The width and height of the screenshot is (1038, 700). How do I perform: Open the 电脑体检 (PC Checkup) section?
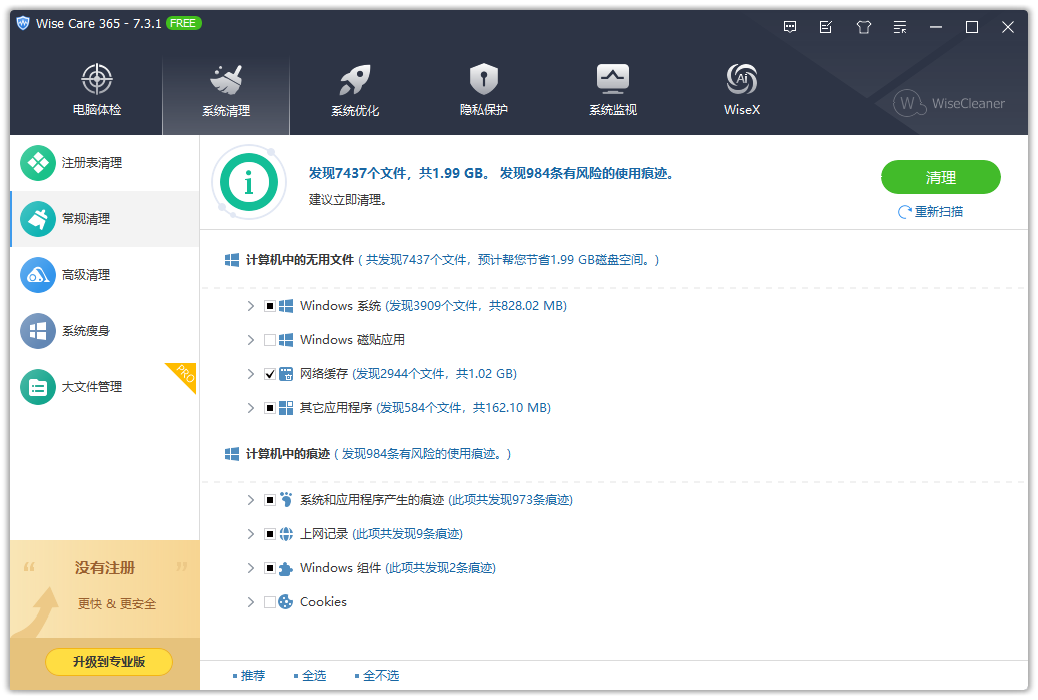coord(96,88)
